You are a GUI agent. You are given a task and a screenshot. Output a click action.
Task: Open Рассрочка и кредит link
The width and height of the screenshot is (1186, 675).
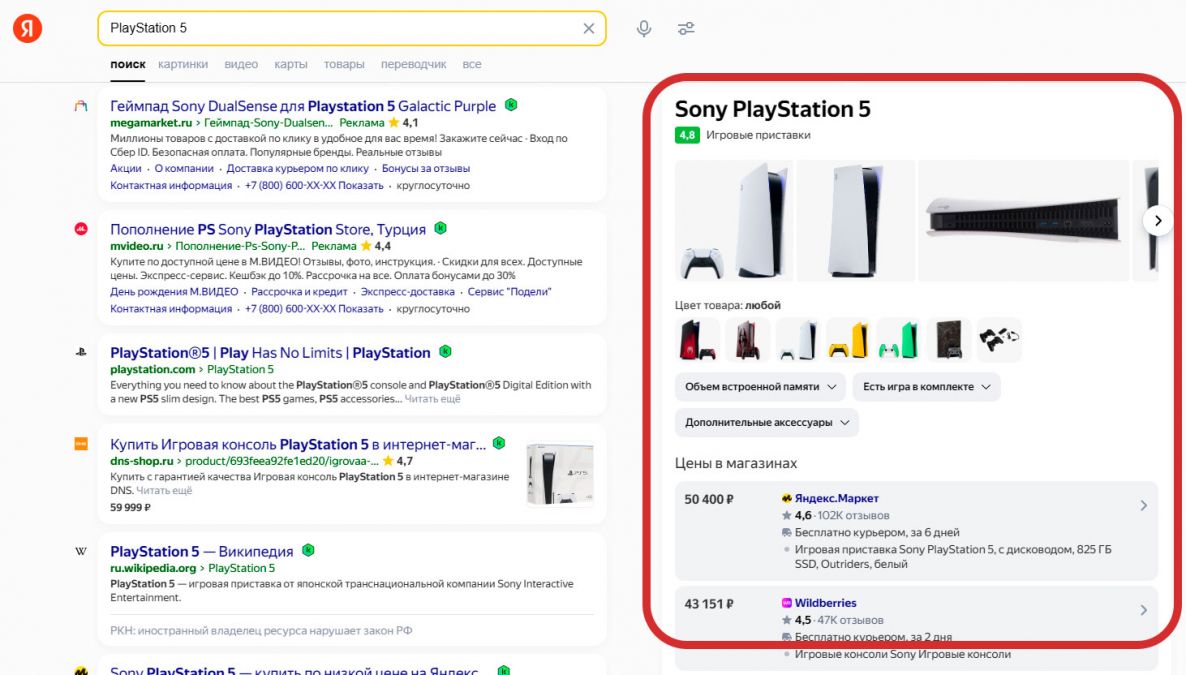(300, 291)
